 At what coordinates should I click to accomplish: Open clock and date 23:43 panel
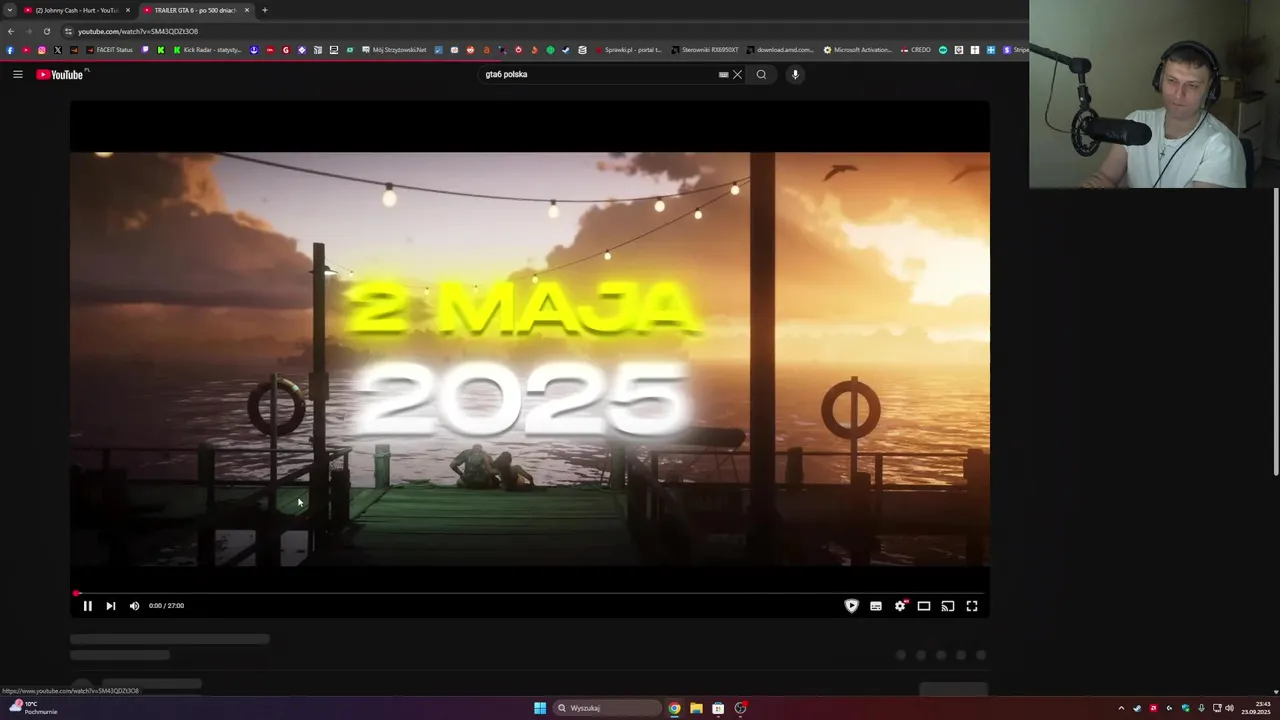tap(1256, 708)
